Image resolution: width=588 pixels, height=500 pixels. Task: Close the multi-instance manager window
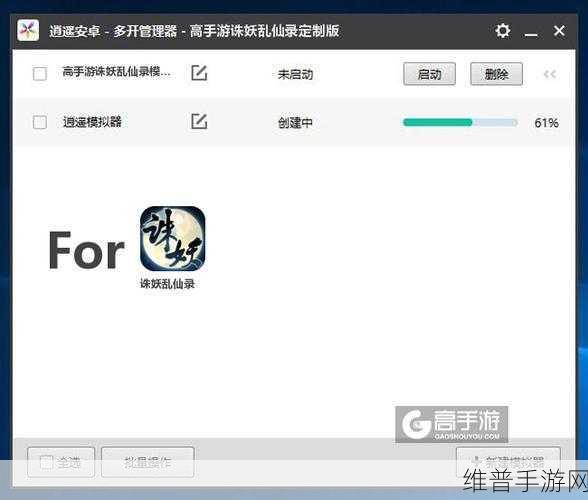pos(559,31)
